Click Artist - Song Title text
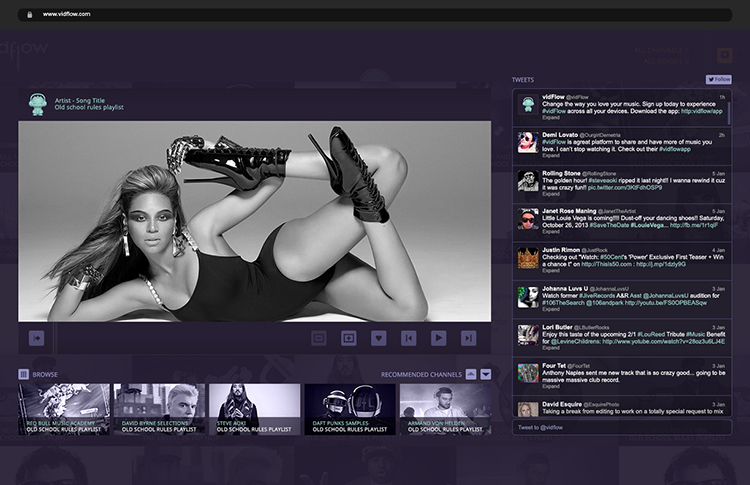 [x=79, y=100]
